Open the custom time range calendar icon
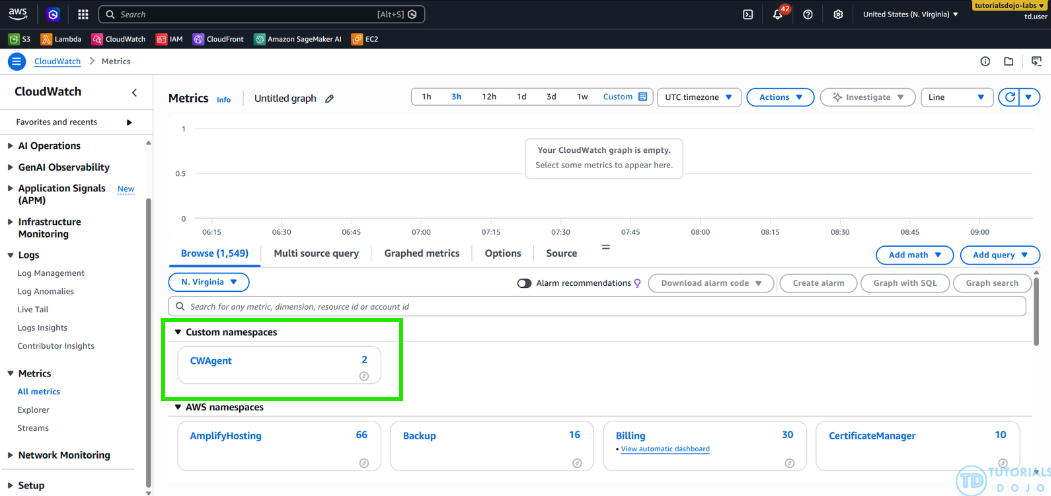This screenshot has height=496, width=1051. pyautogui.click(x=643, y=97)
